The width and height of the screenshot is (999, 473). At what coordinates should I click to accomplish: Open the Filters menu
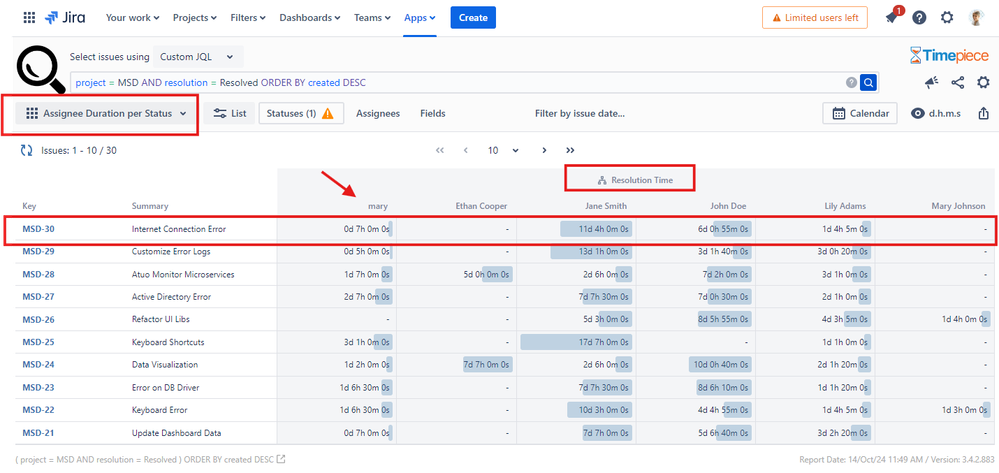pyautogui.click(x=248, y=18)
